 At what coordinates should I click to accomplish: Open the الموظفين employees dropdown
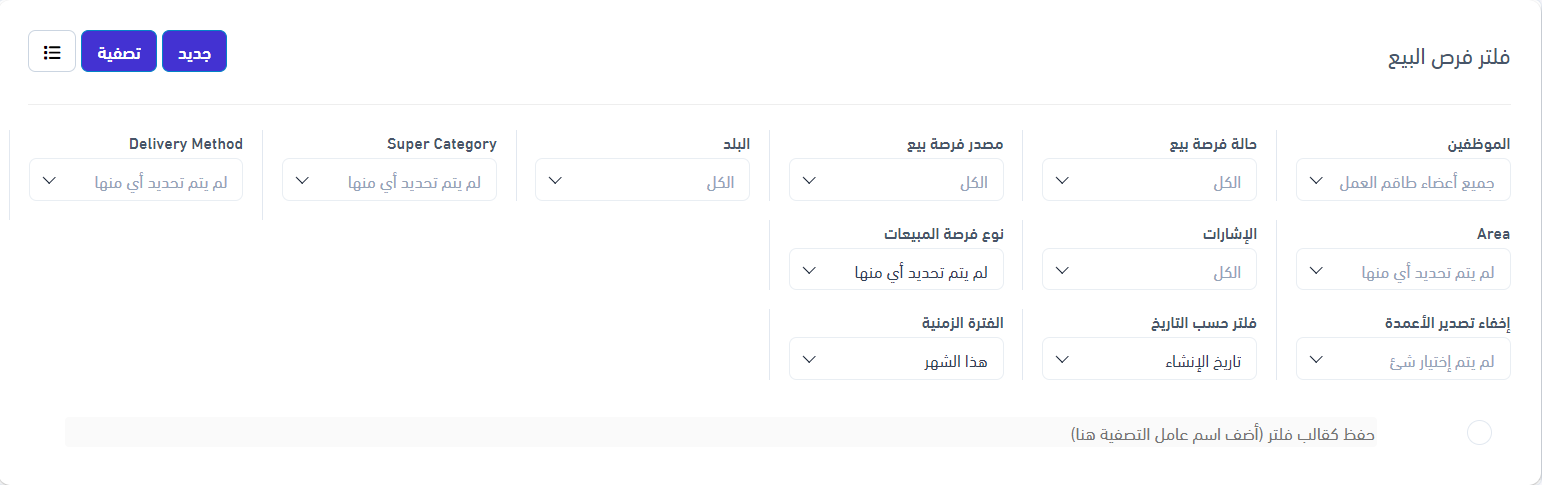coord(1402,180)
